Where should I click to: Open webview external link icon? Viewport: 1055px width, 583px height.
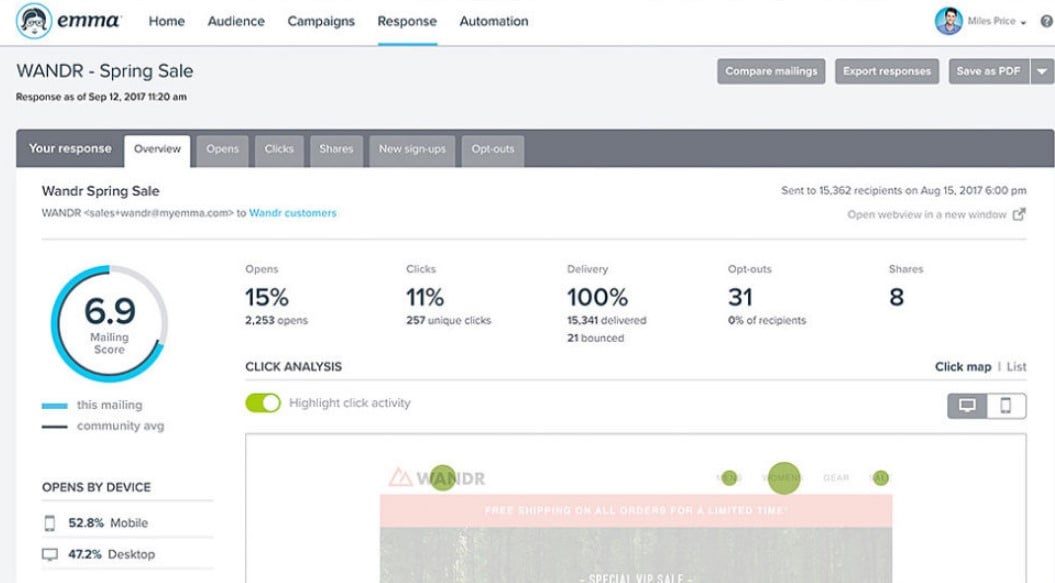point(1019,214)
